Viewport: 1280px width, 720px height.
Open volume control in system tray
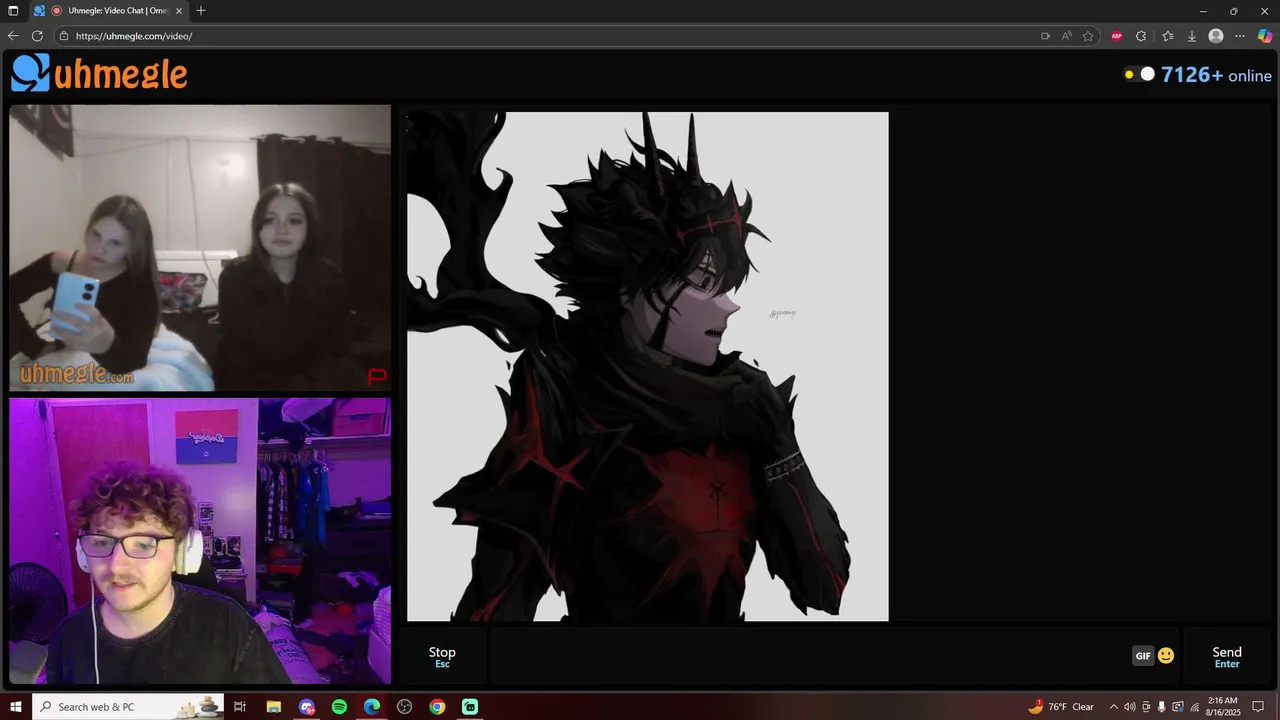[1130, 707]
